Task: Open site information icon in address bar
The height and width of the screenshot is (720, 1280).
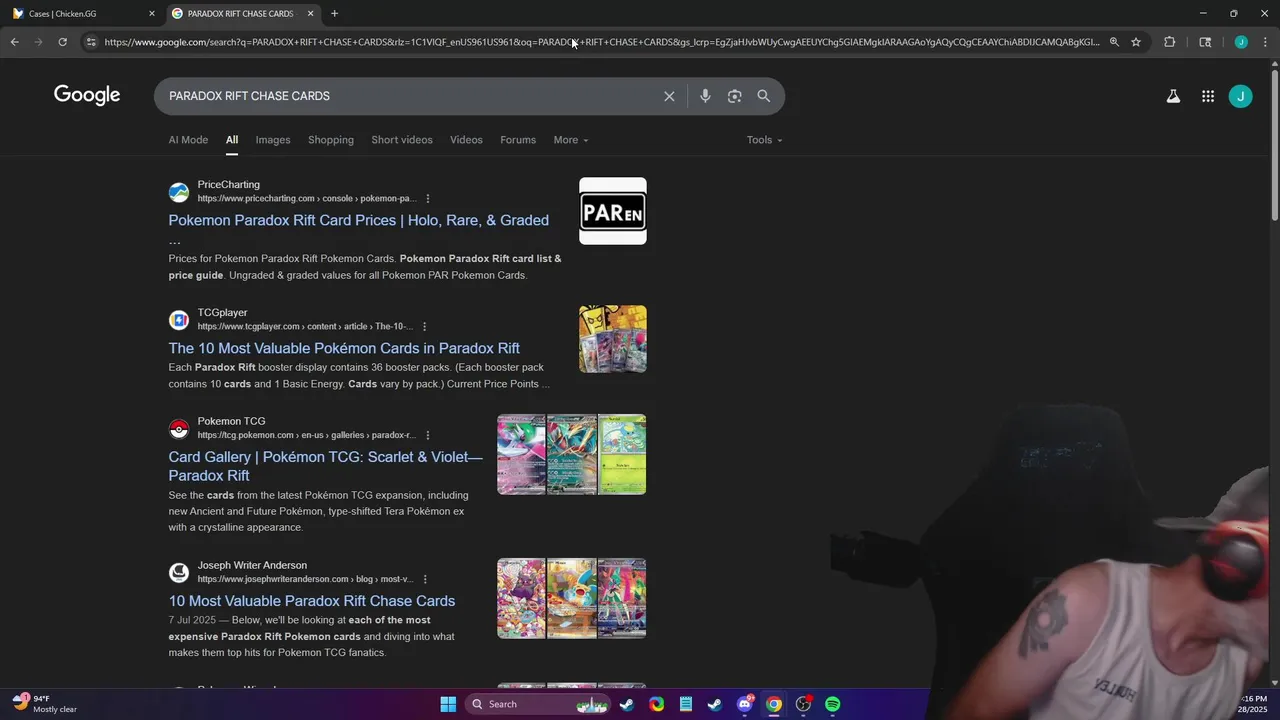Action: tap(91, 42)
